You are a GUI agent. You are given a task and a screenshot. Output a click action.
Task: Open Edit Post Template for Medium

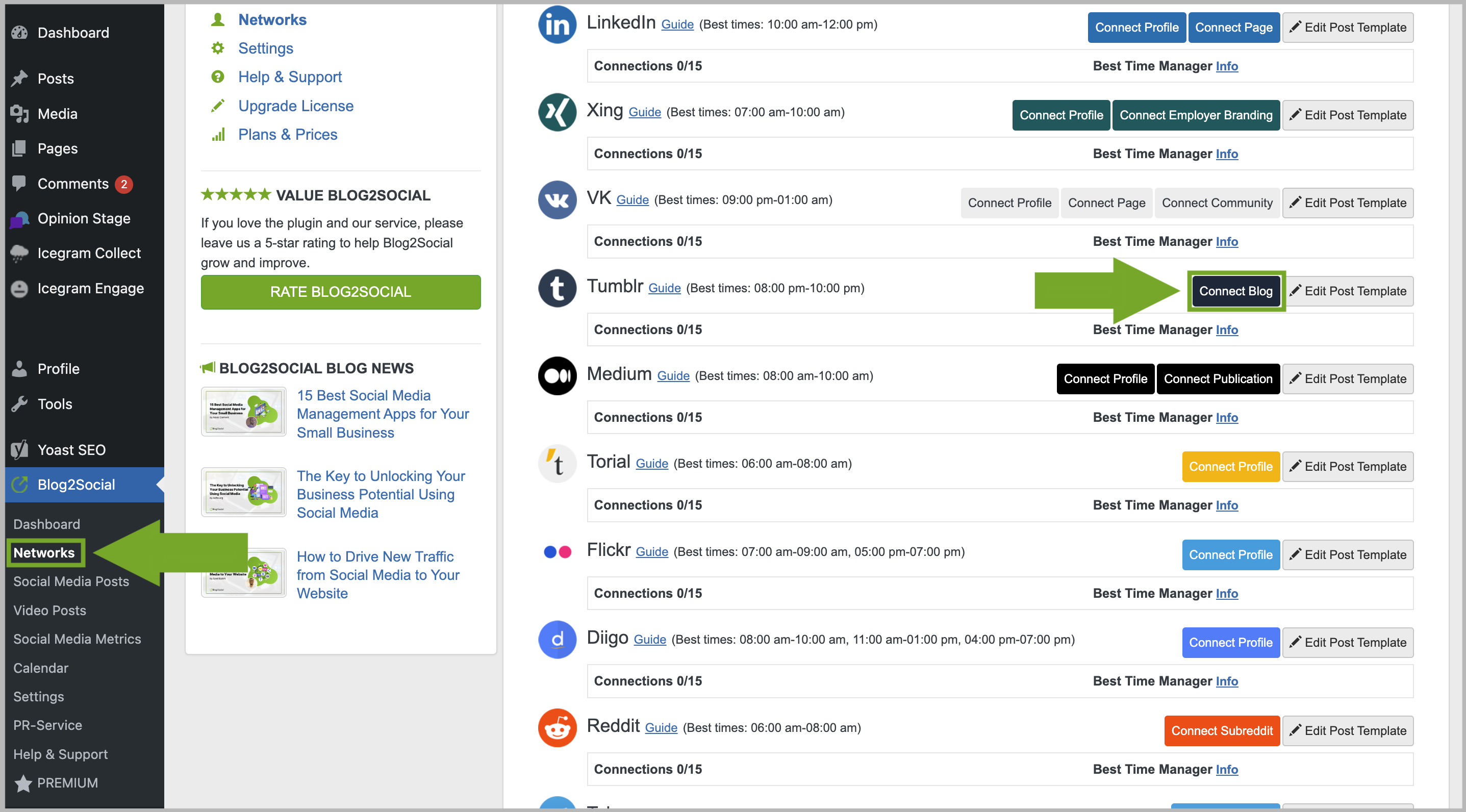tap(1347, 378)
